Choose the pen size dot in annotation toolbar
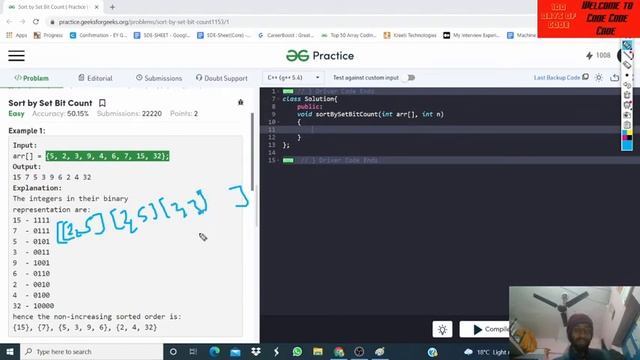 pos(627,75)
